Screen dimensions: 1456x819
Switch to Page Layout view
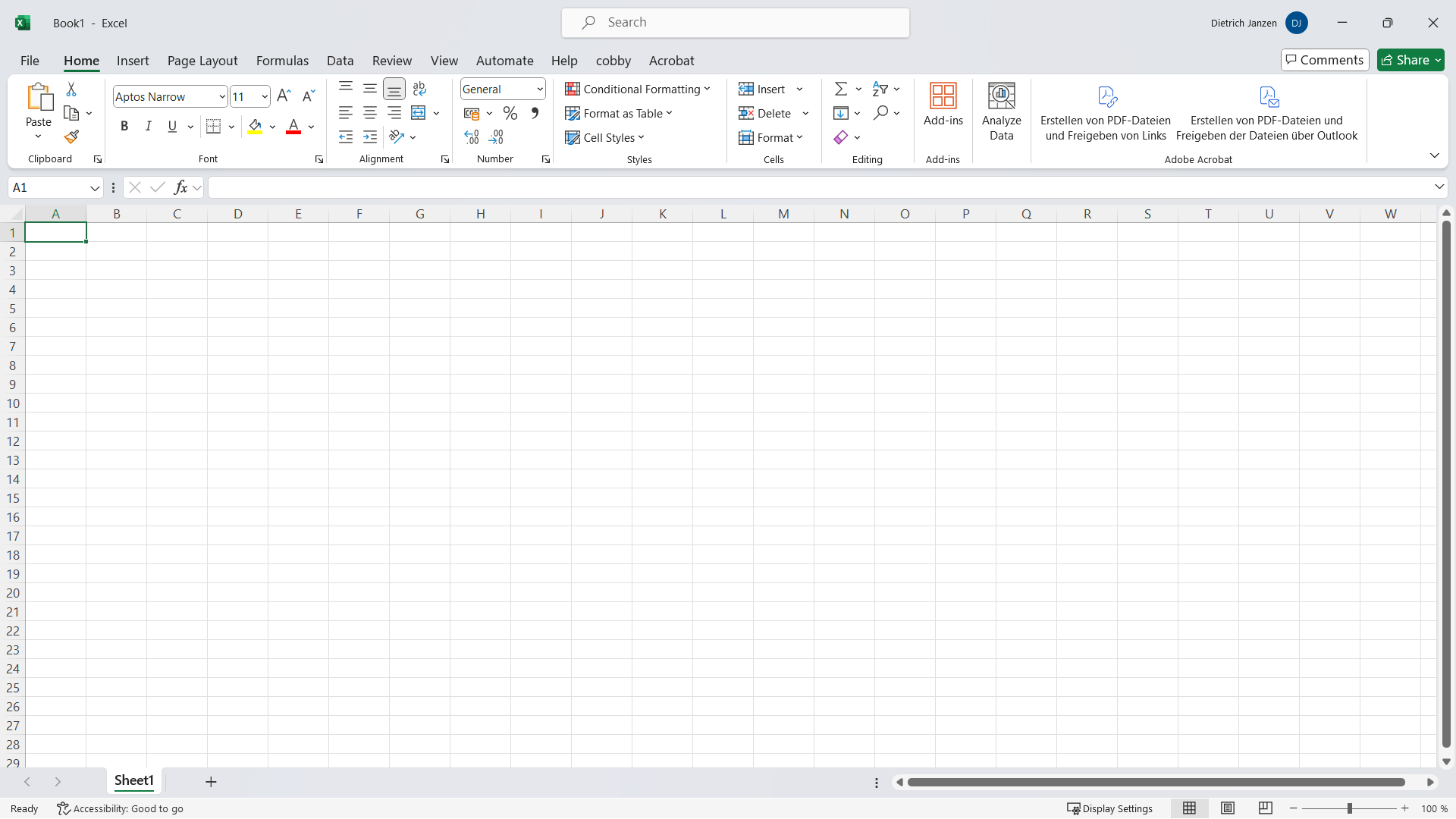tap(1228, 808)
